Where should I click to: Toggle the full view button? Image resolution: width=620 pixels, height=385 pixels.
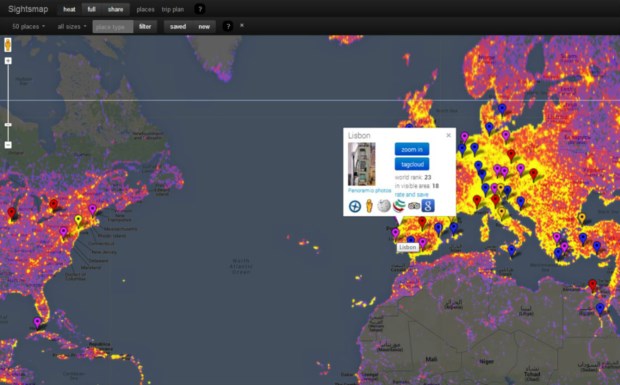pos(91,9)
